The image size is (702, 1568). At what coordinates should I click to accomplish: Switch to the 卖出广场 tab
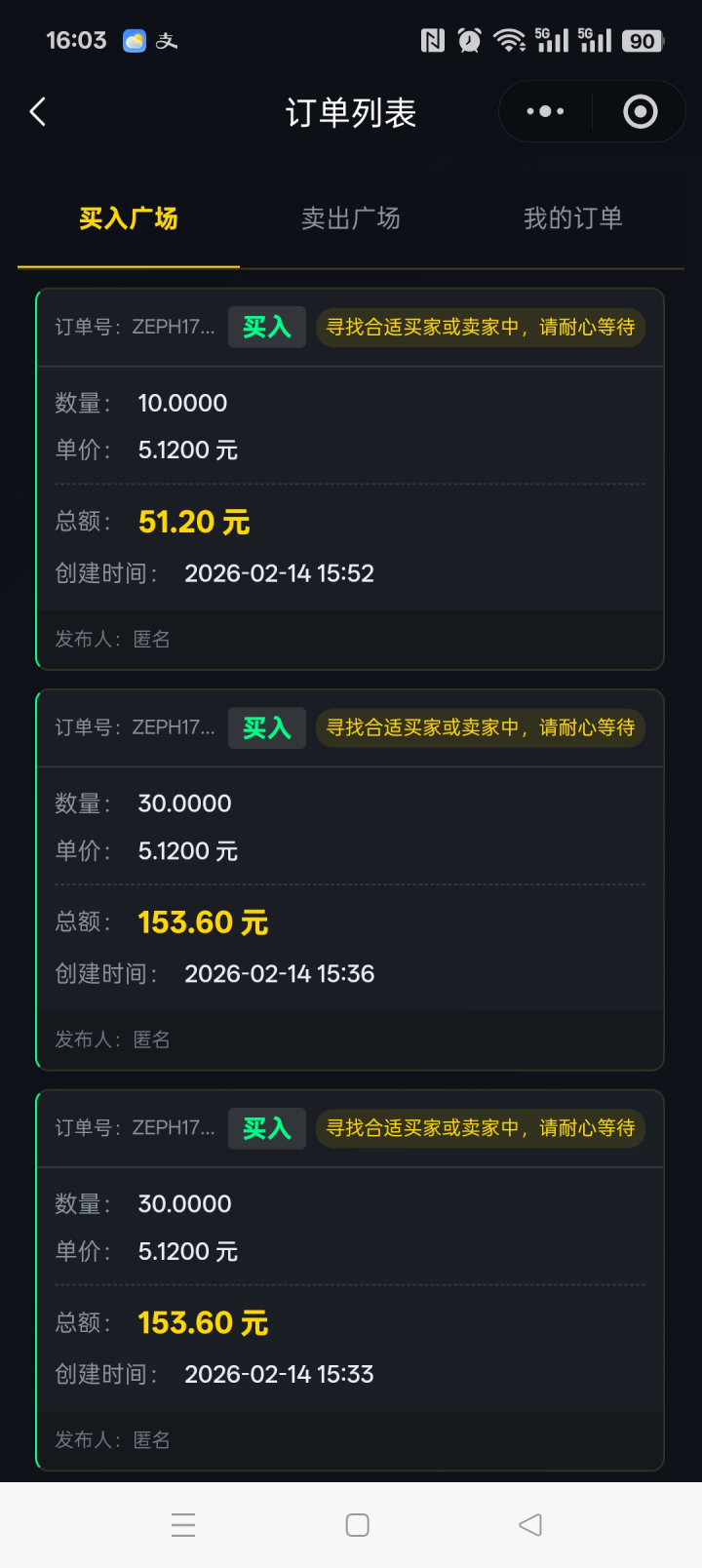coord(351,218)
